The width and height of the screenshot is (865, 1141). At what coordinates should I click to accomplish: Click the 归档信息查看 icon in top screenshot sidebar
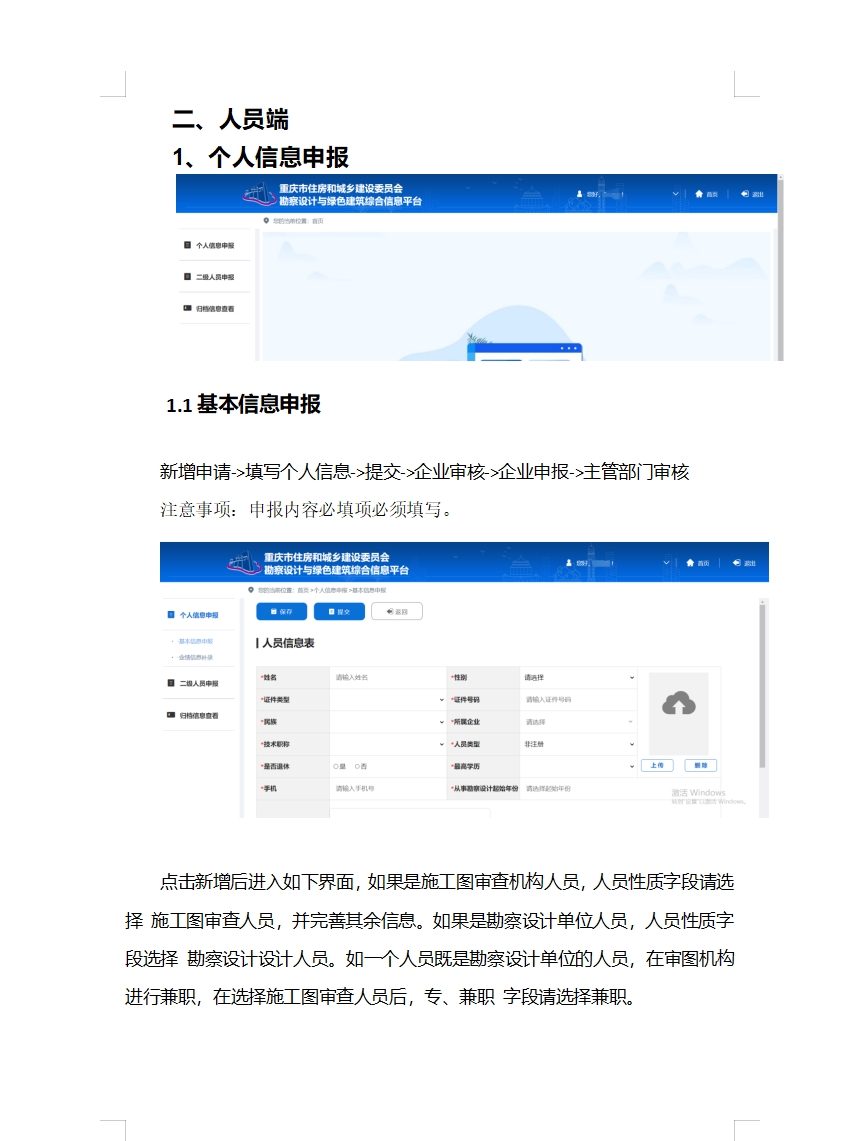click(x=187, y=309)
